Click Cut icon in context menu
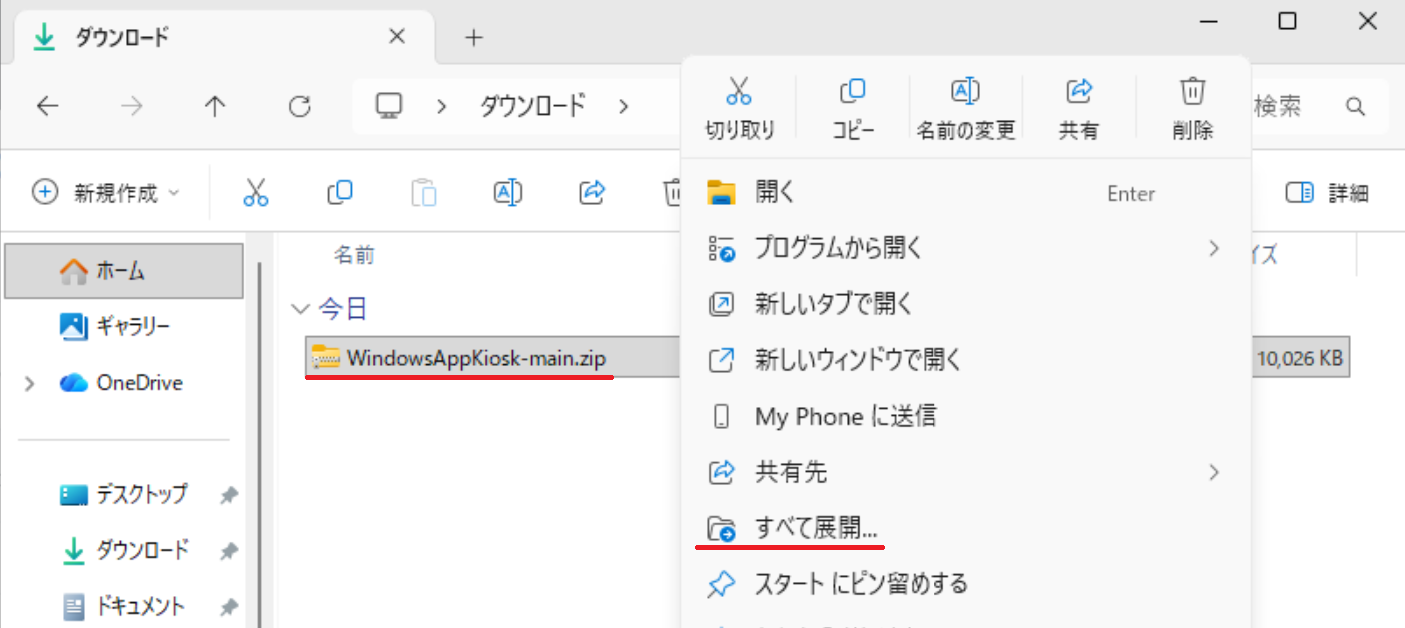The image size is (1405, 628). tap(739, 92)
